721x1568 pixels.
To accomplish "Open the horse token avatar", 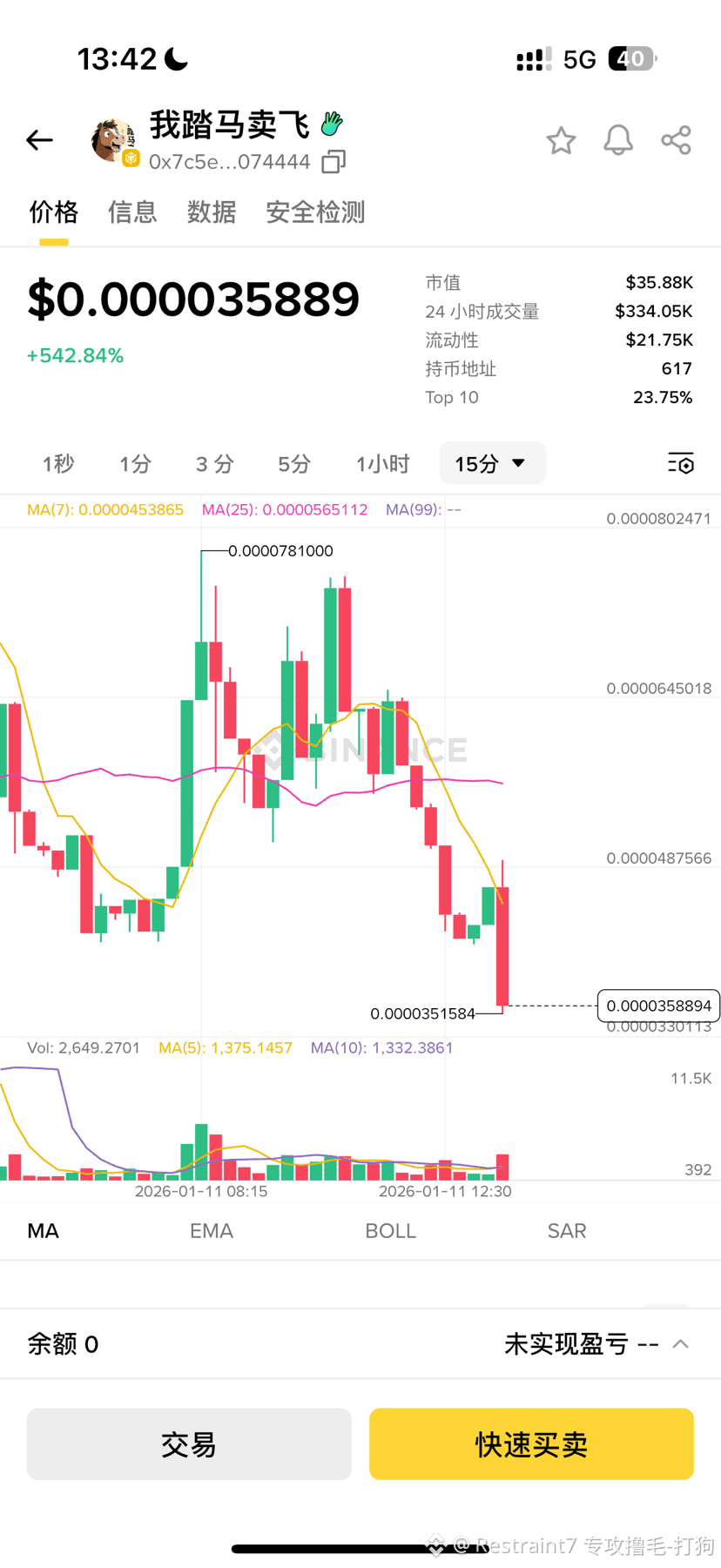I will click(113, 141).
